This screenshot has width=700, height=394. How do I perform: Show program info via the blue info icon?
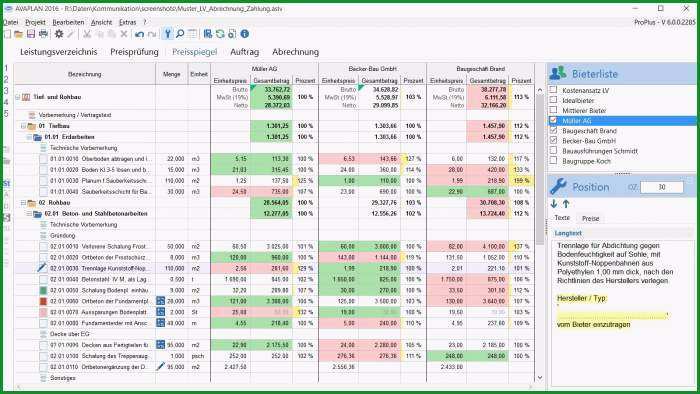tap(245, 34)
